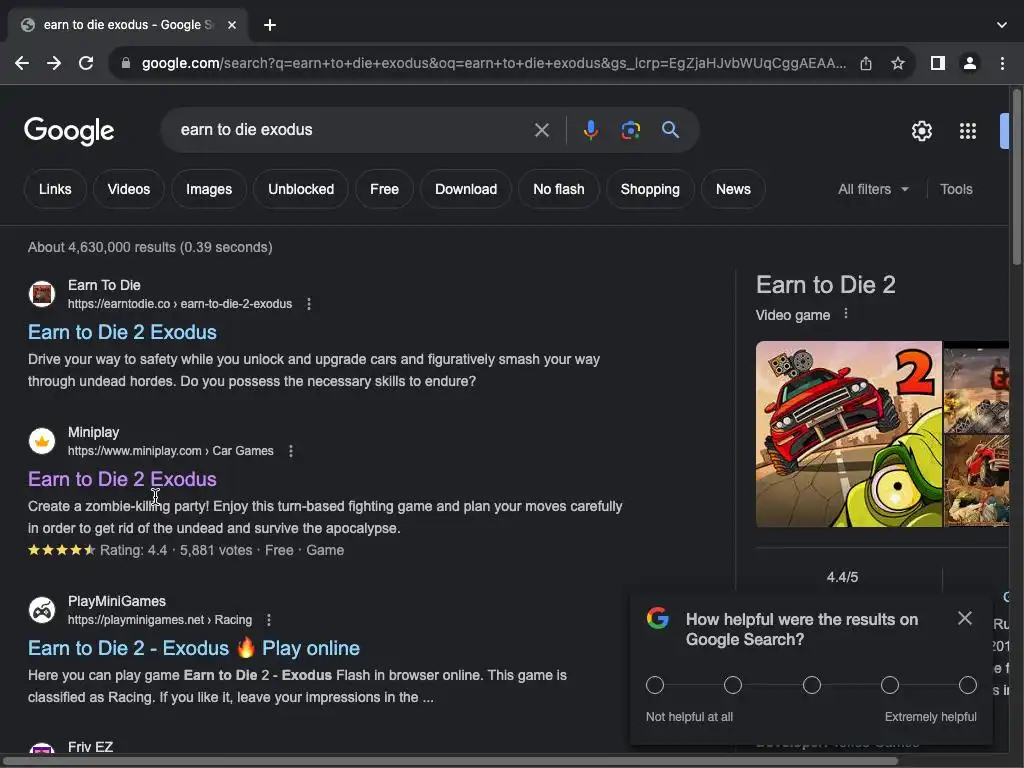Expand the All filters dropdown
Image resolution: width=1024 pixels, height=768 pixels.
coord(873,189)
